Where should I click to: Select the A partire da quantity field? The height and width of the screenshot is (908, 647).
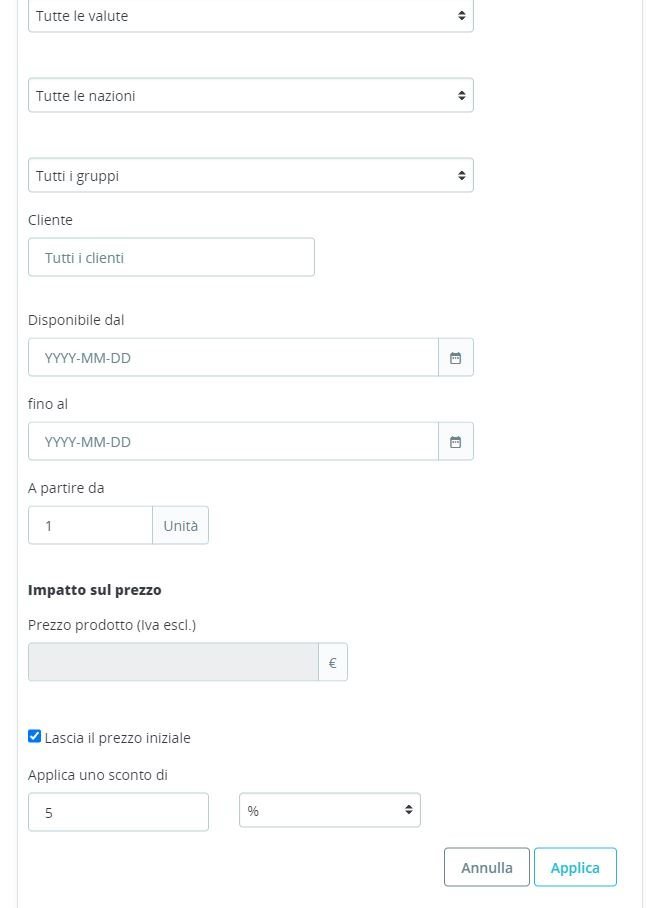90,526
